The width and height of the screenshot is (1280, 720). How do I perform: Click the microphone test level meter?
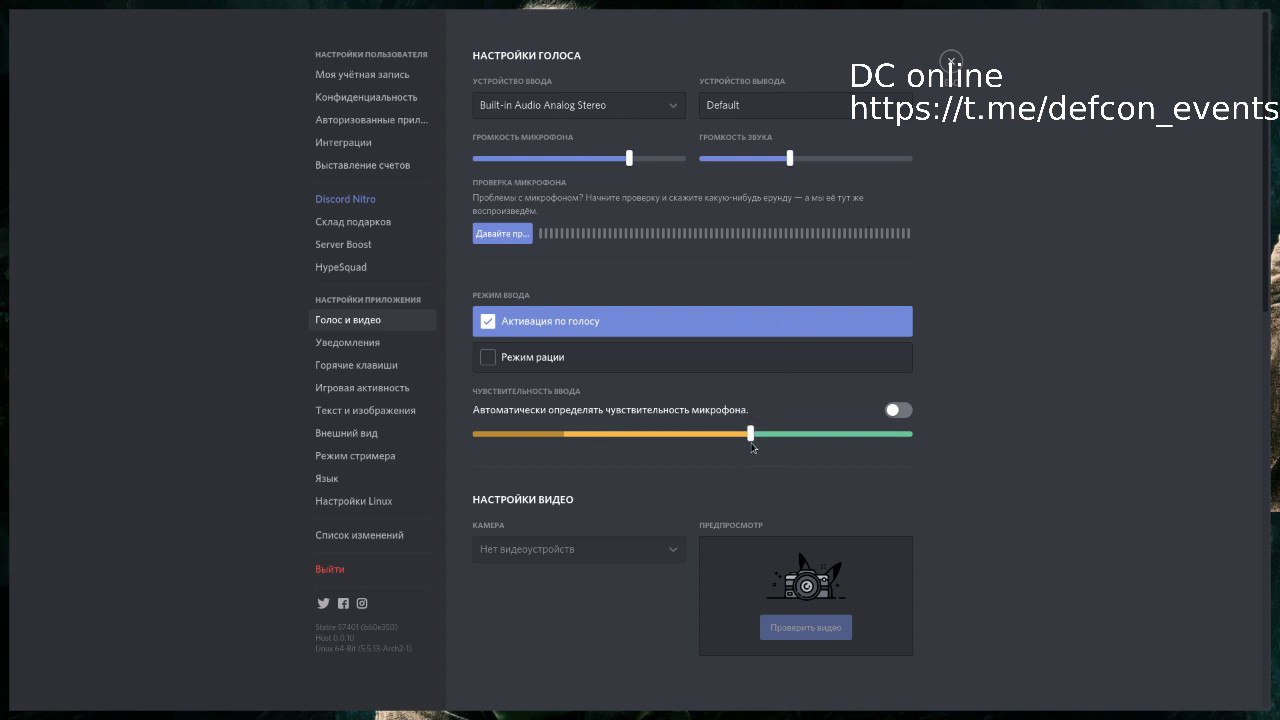point(724,233)
